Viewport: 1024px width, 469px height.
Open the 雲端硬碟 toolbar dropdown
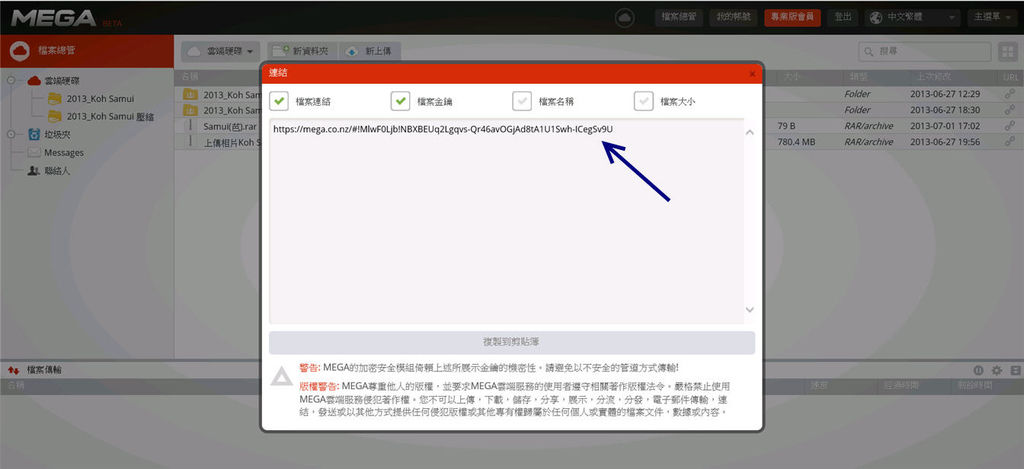coord(220,51)
